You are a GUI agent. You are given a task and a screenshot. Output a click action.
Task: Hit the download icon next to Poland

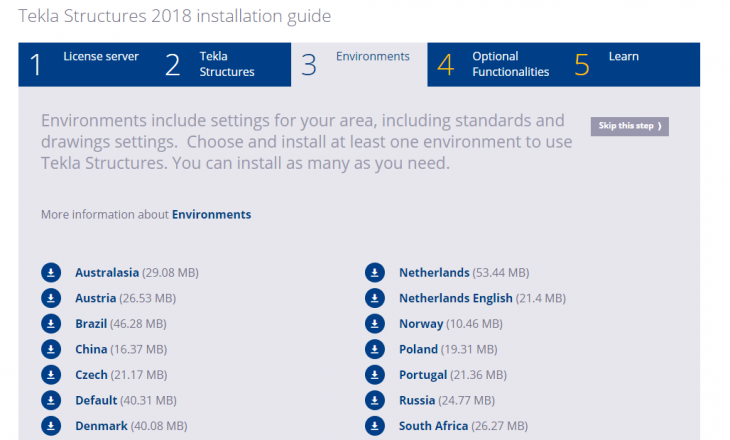[x=375, y=349]
